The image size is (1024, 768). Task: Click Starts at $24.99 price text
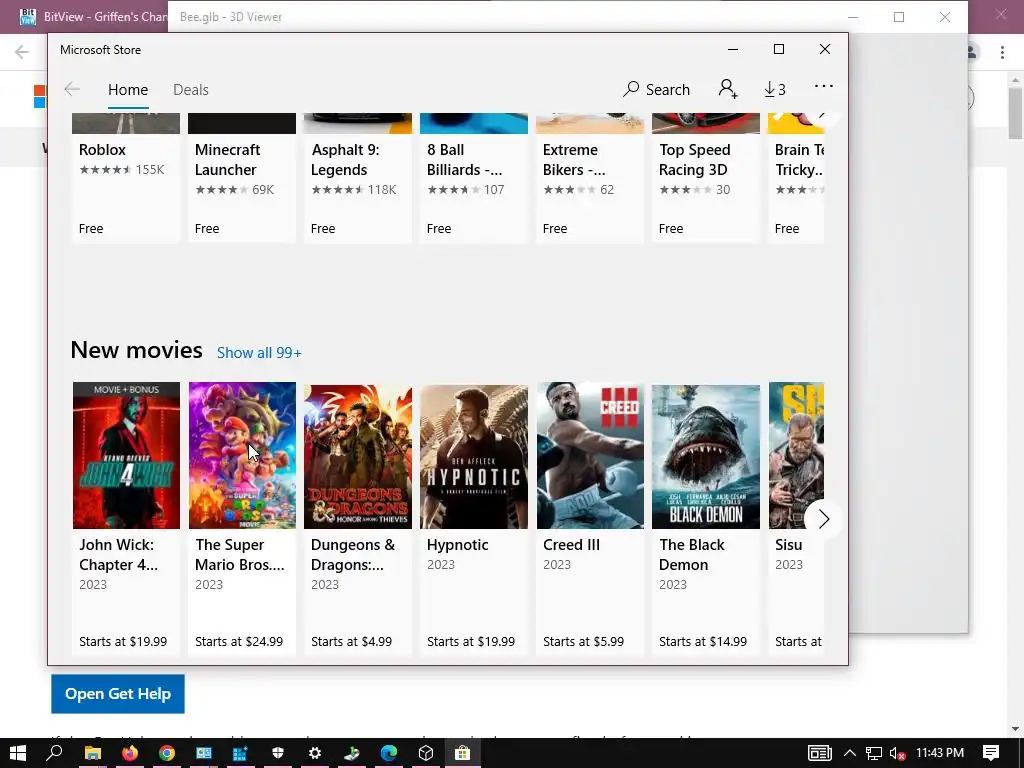239,642
